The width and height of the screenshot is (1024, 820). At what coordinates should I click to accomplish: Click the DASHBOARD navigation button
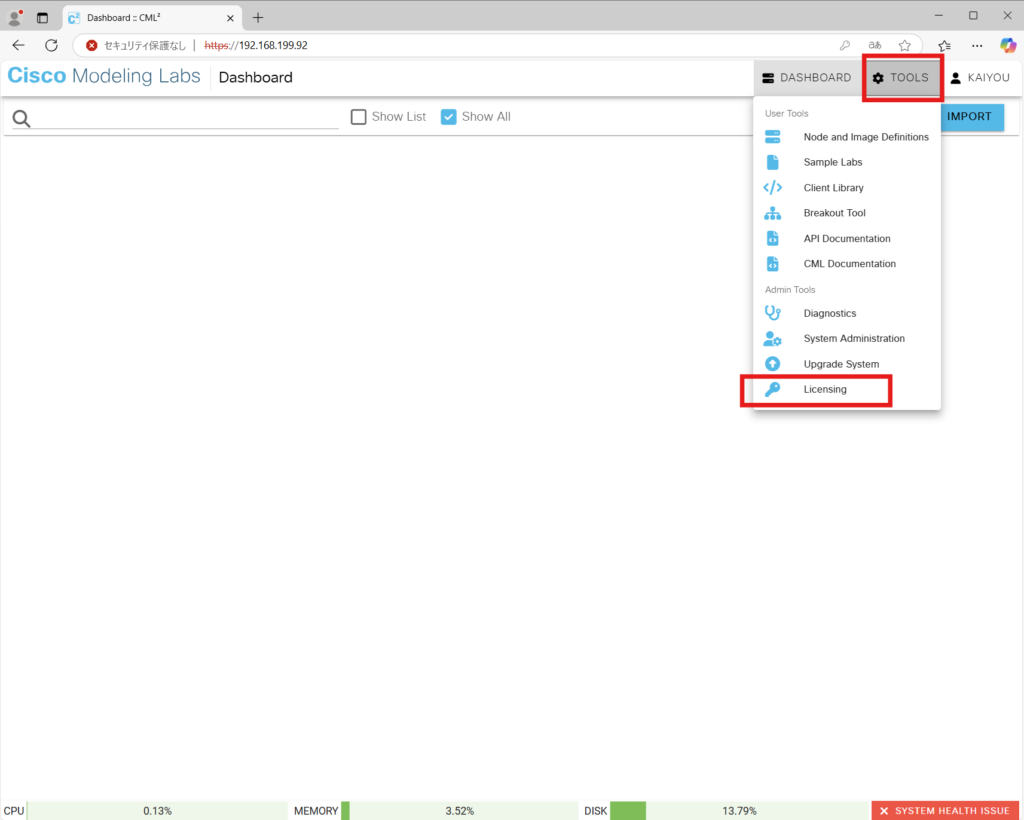(807, 78)
